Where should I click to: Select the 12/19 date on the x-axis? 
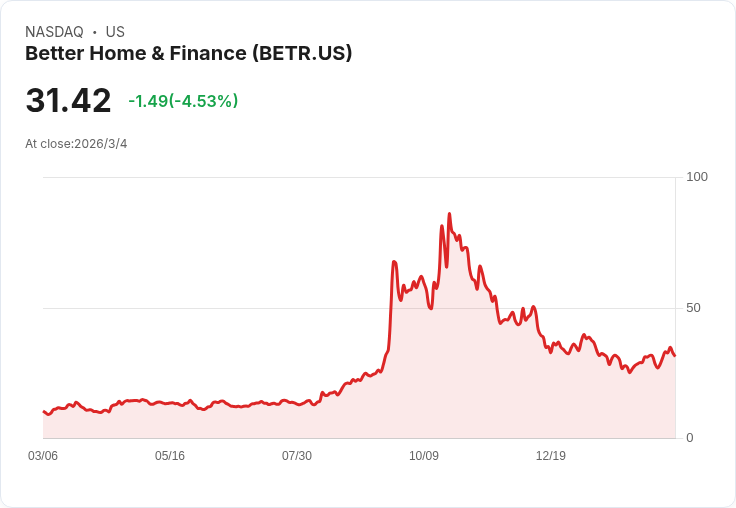tap(551, 456)
